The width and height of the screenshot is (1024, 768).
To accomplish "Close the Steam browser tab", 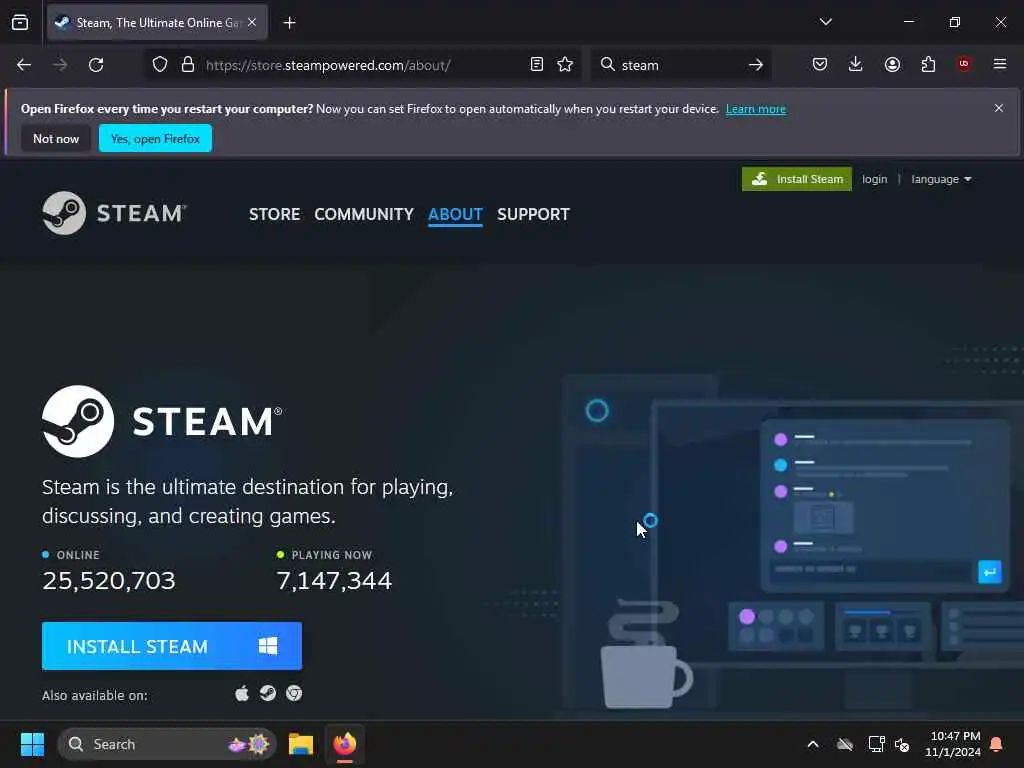I will pos(252,22).
